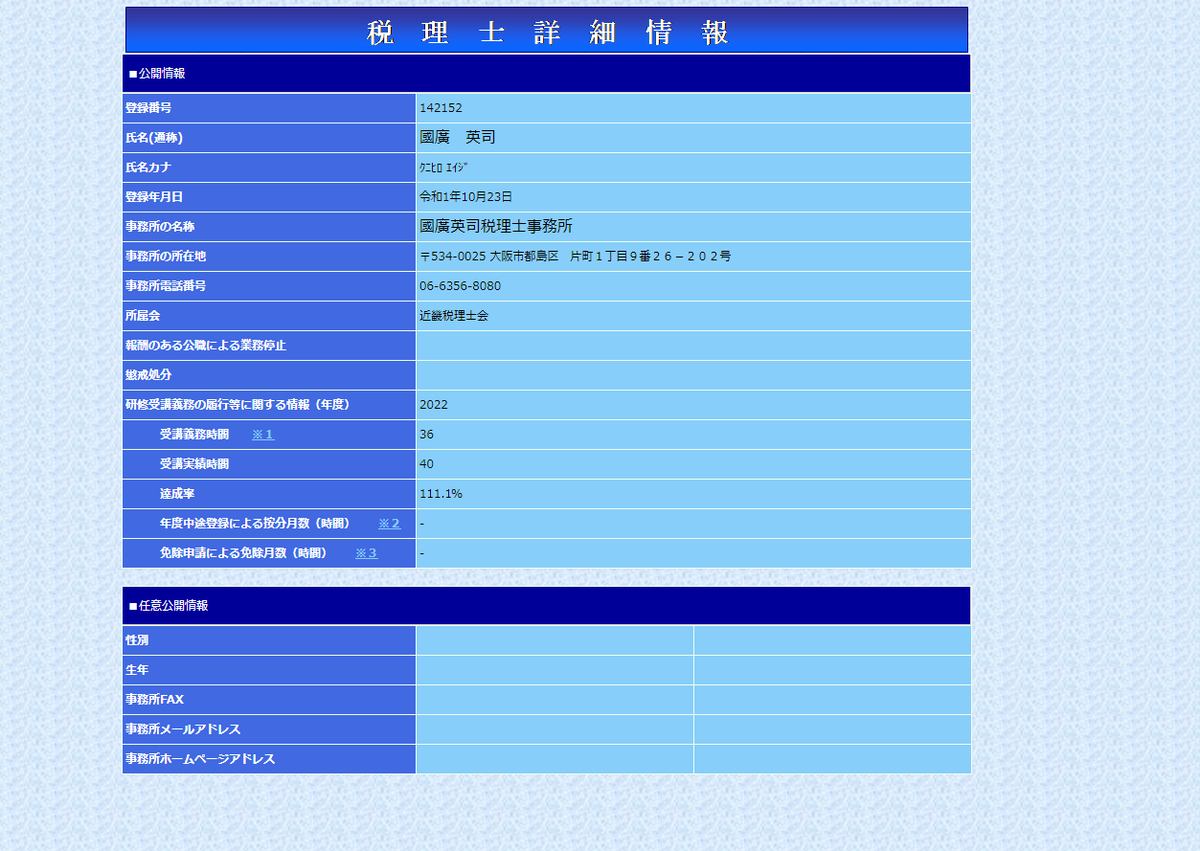
Task: Click the 事務所メールアドレス label
Action: 183,729
